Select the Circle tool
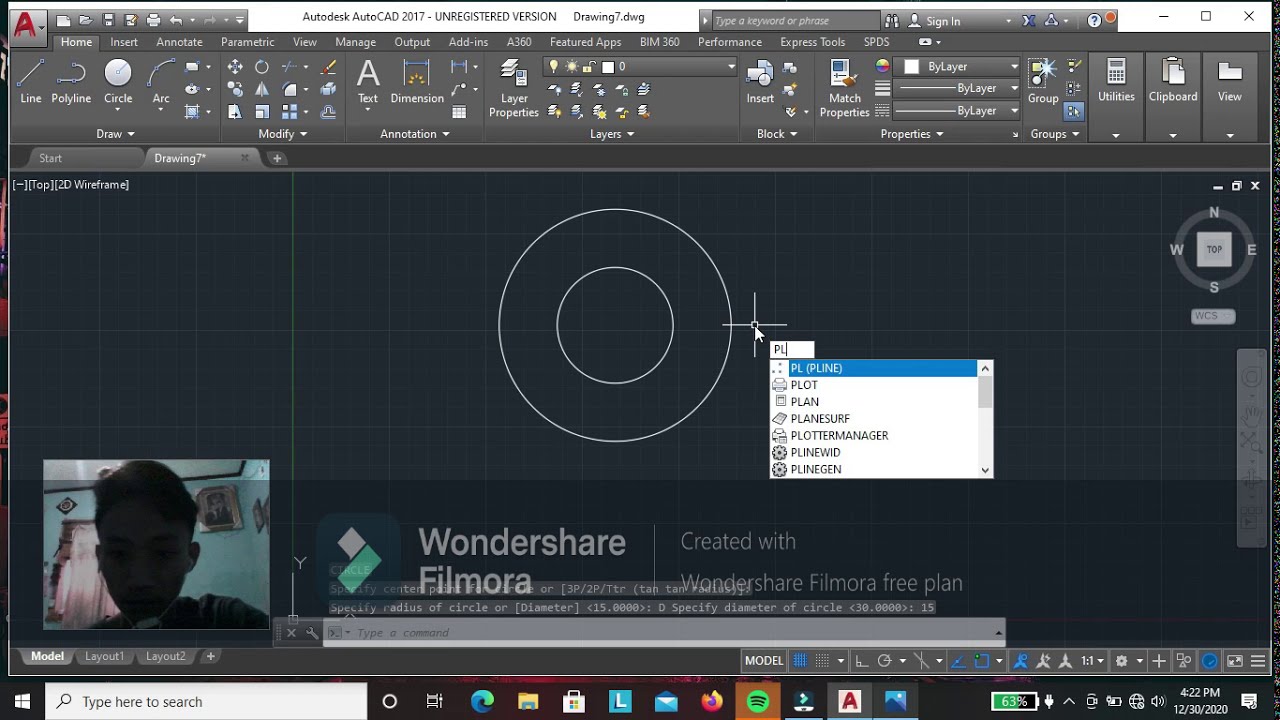1280x720 pixels. [118, 82]
